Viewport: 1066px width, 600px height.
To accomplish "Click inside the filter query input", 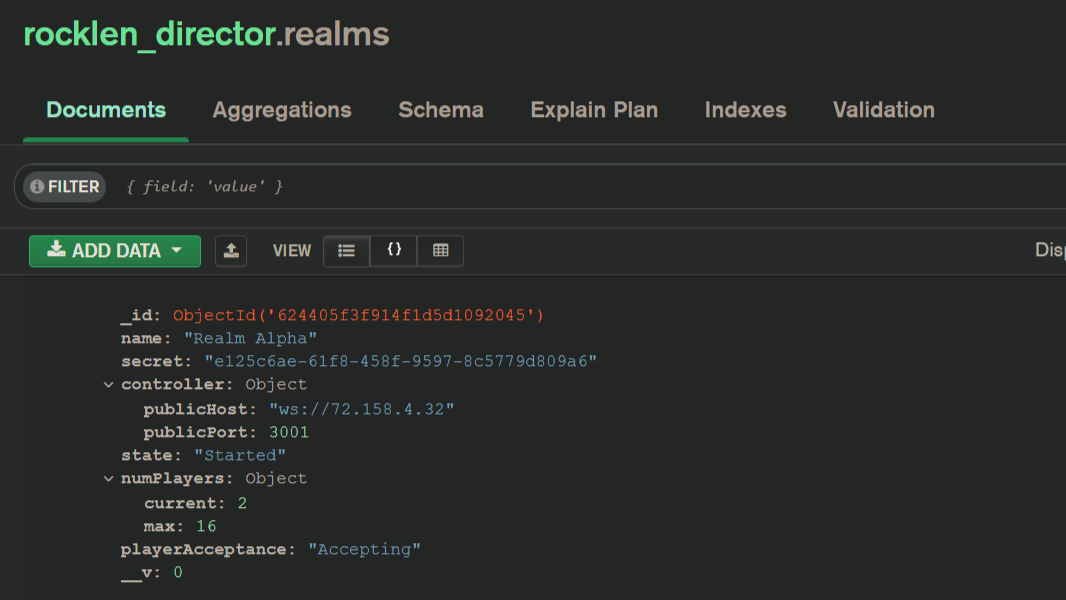I will 300,186.
